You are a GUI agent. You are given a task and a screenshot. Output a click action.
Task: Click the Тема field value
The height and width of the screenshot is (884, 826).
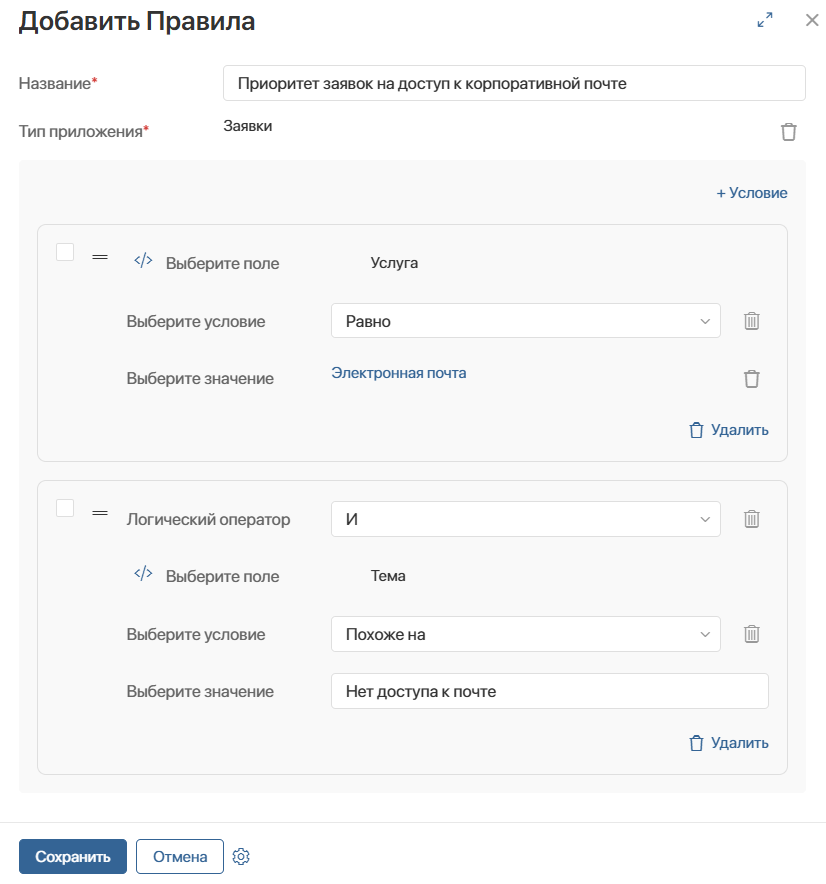[388, 576]
